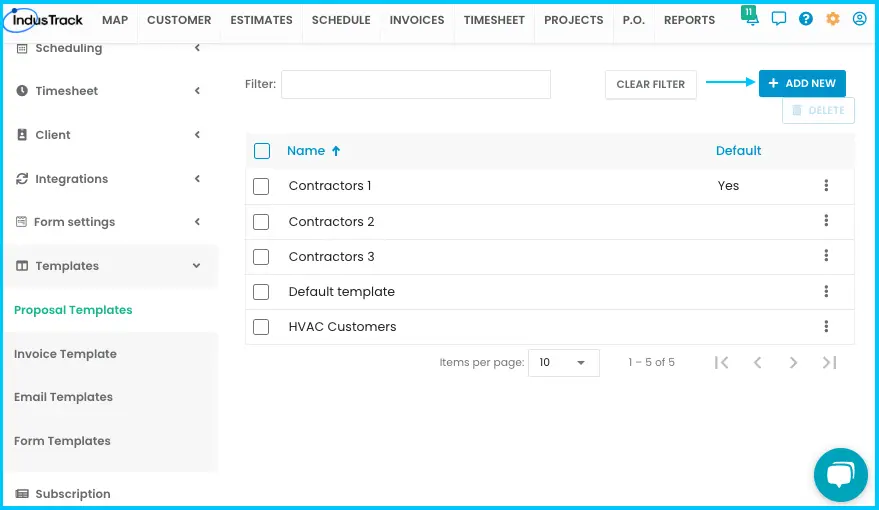Open Email Templates in the sidebar
The height and width of the screenshot is (510, 879).
point(63,397)
